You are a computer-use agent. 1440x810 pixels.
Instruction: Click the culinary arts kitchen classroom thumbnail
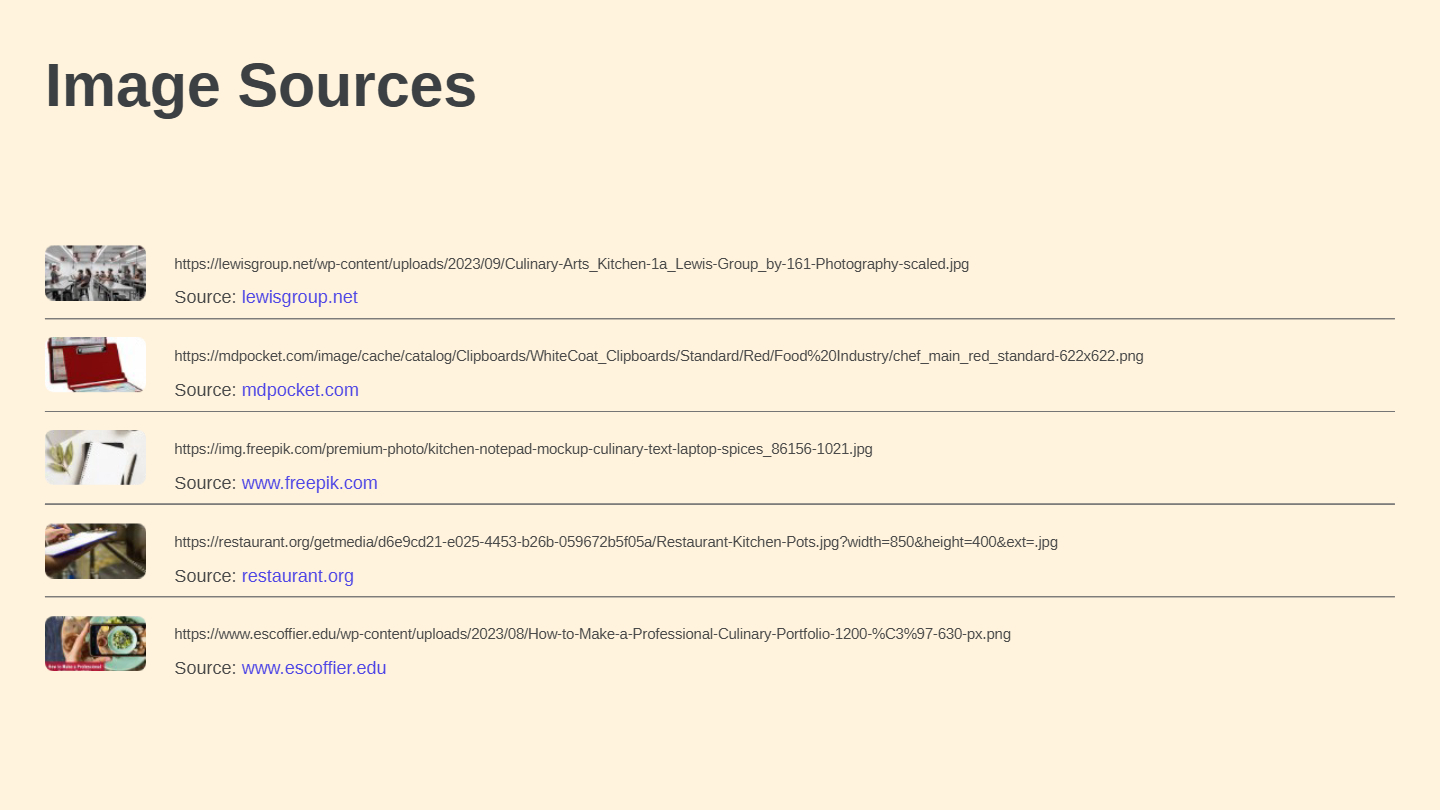[95, 273]
